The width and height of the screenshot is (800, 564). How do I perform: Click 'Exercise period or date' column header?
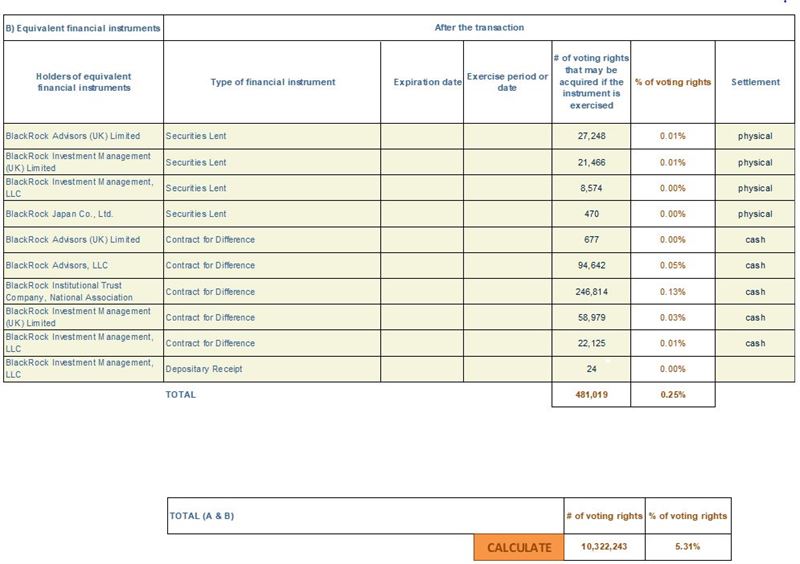(508, 82)
